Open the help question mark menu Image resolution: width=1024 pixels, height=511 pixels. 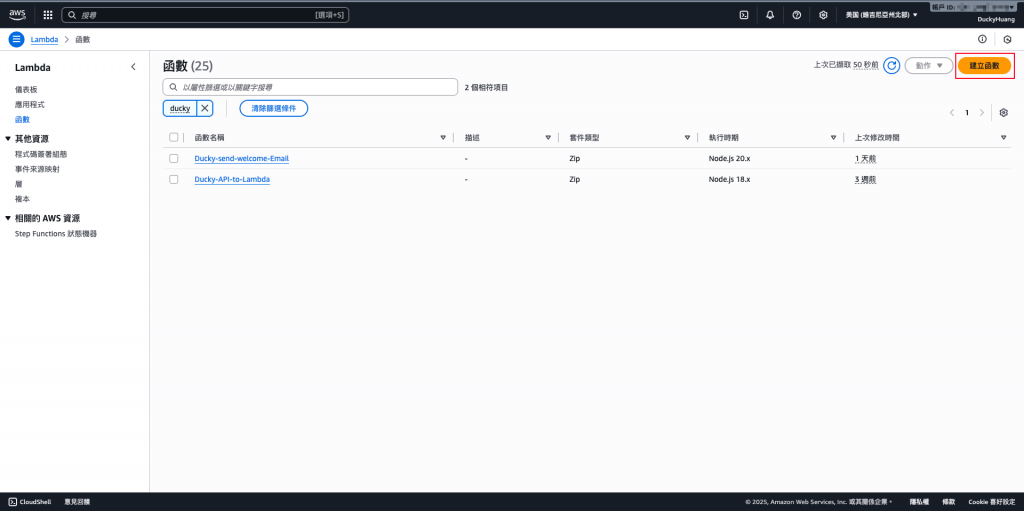[797, 14]
